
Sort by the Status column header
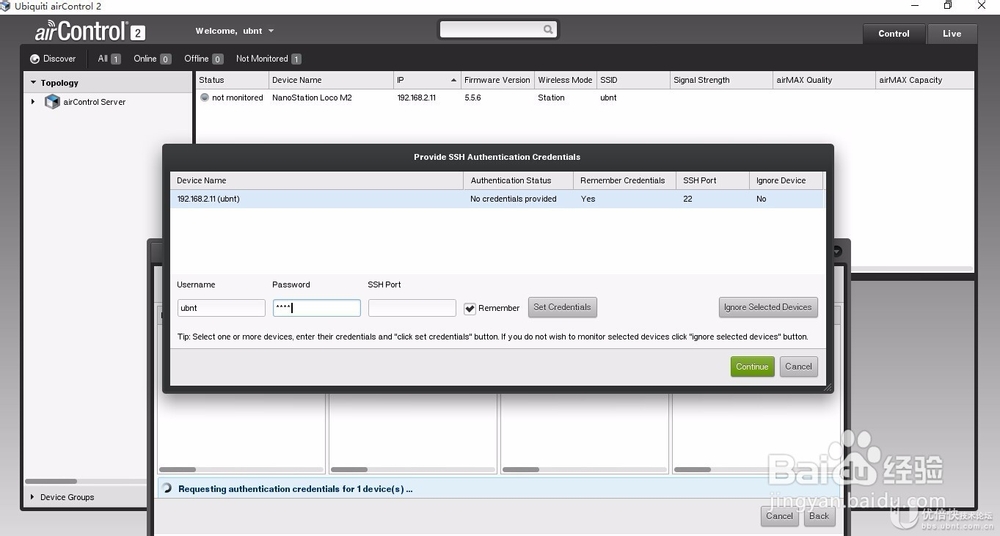pyautogui.click(x=232, y=80)
